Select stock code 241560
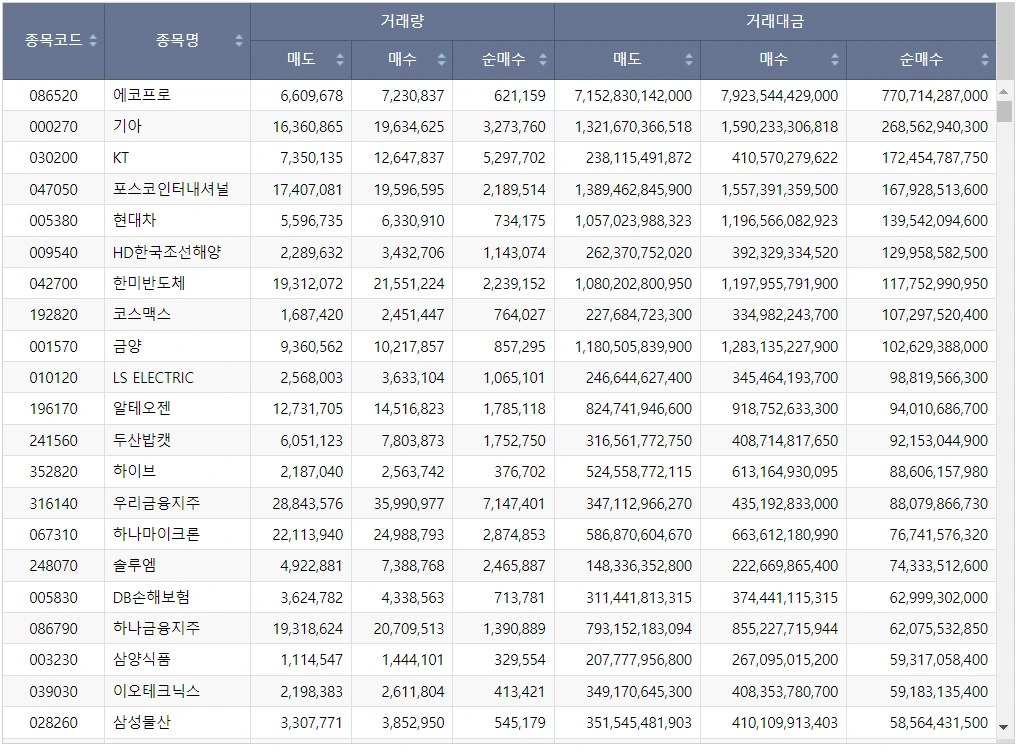Viewport: 1020px width, 752px height. [53, 441]
